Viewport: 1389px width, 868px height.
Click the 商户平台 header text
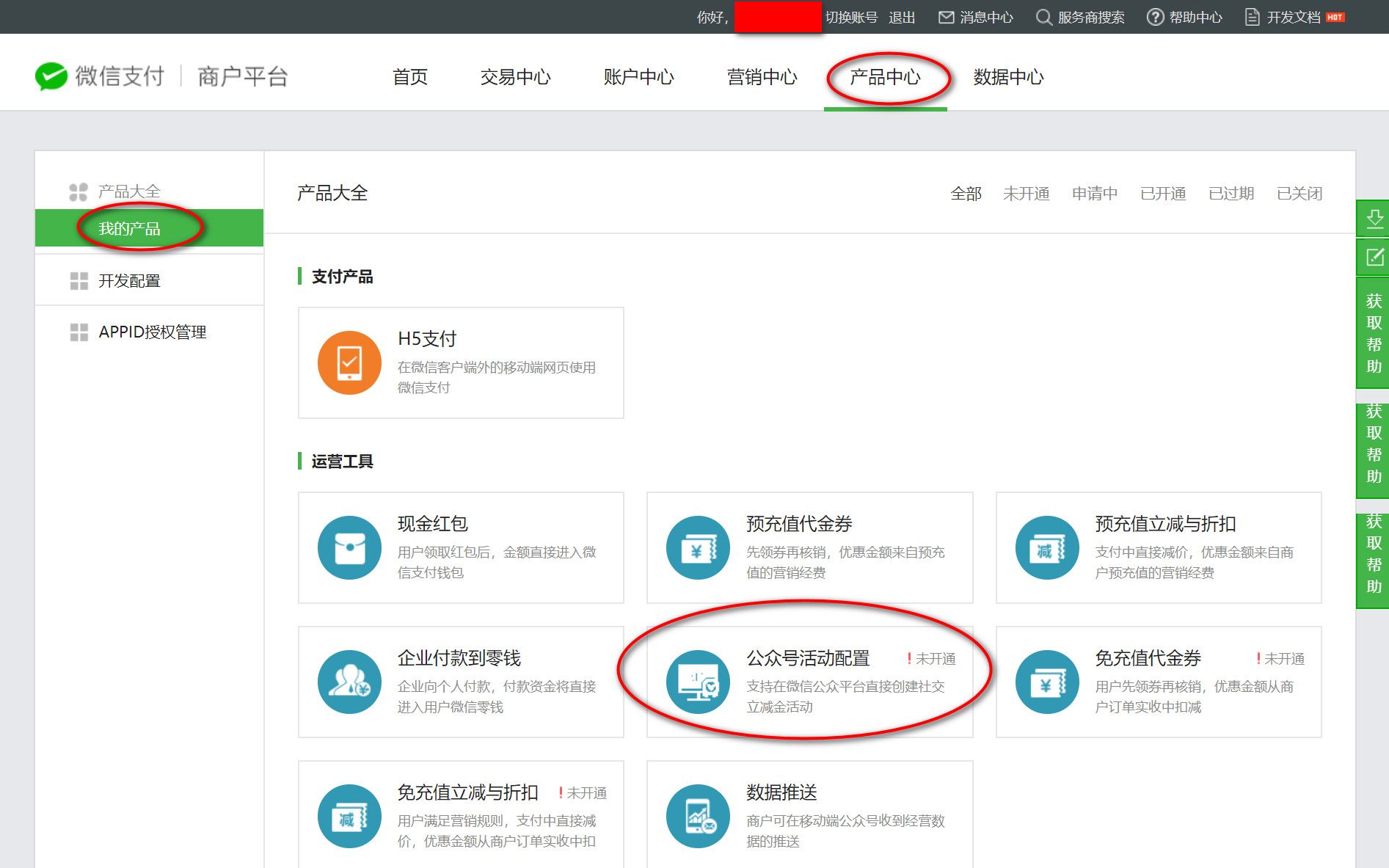pyautogui.click(x=243, y=76)
